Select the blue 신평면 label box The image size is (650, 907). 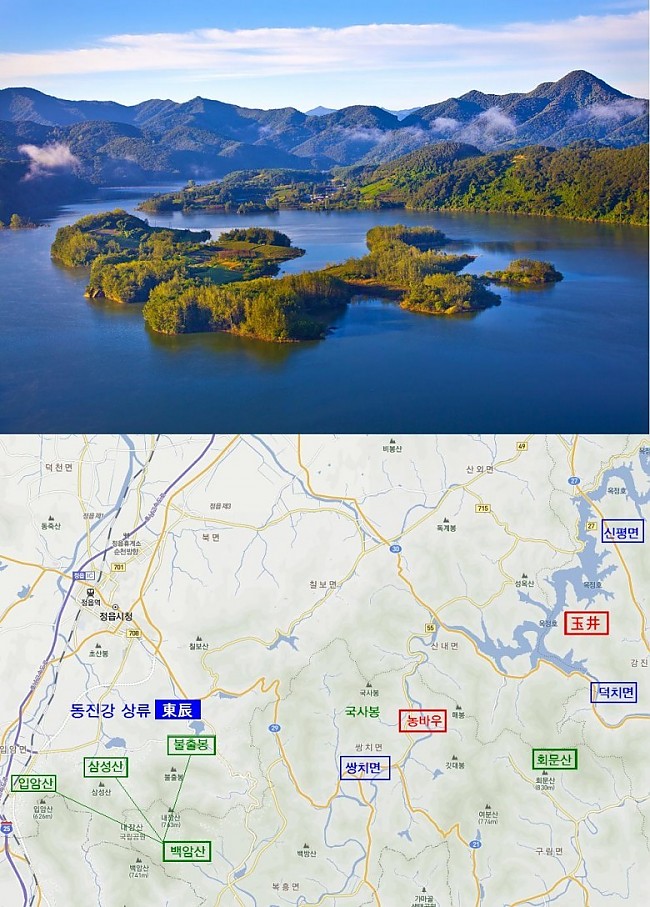622,531
